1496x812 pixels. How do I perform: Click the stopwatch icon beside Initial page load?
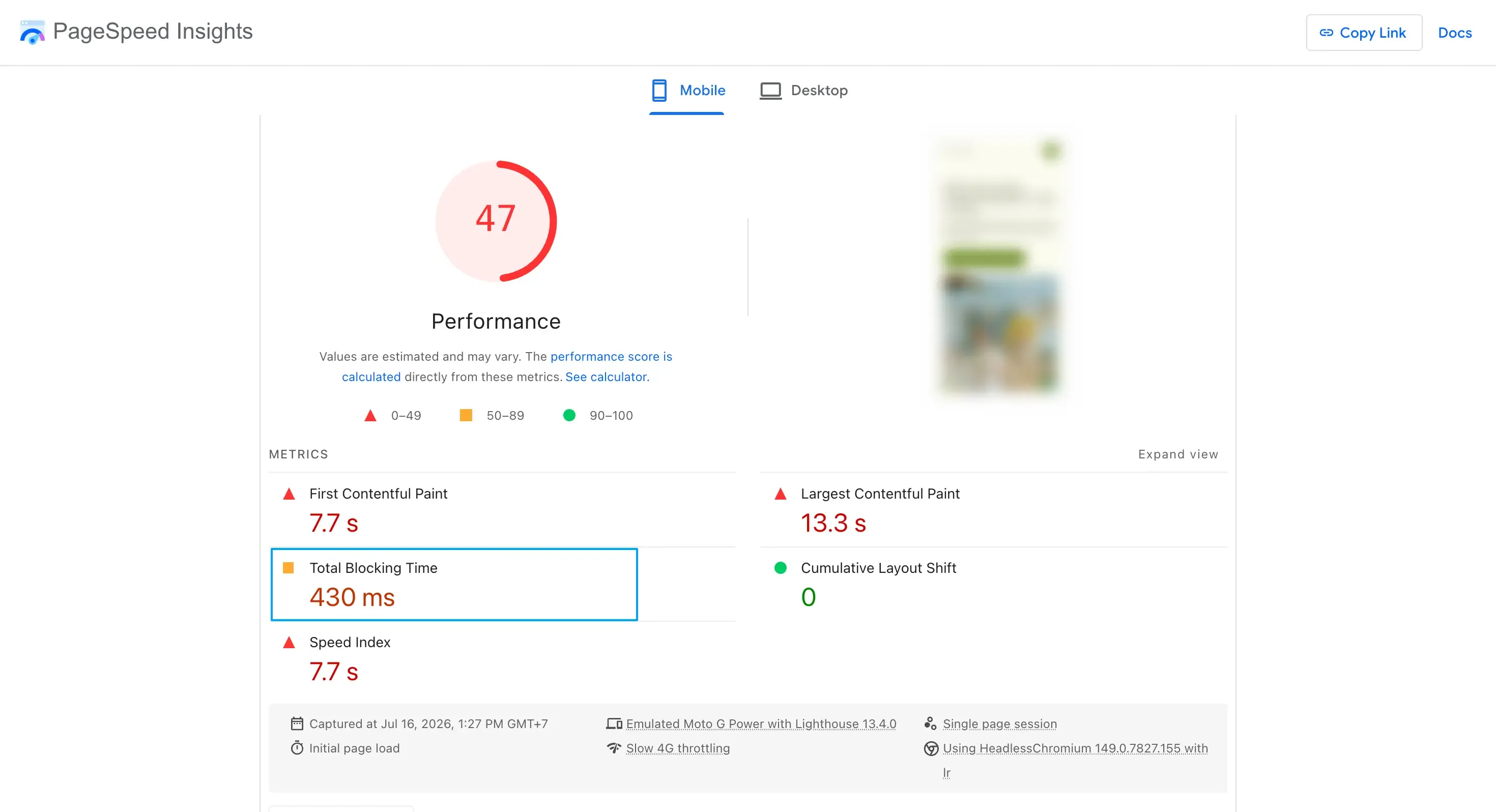tap(297, 748)
